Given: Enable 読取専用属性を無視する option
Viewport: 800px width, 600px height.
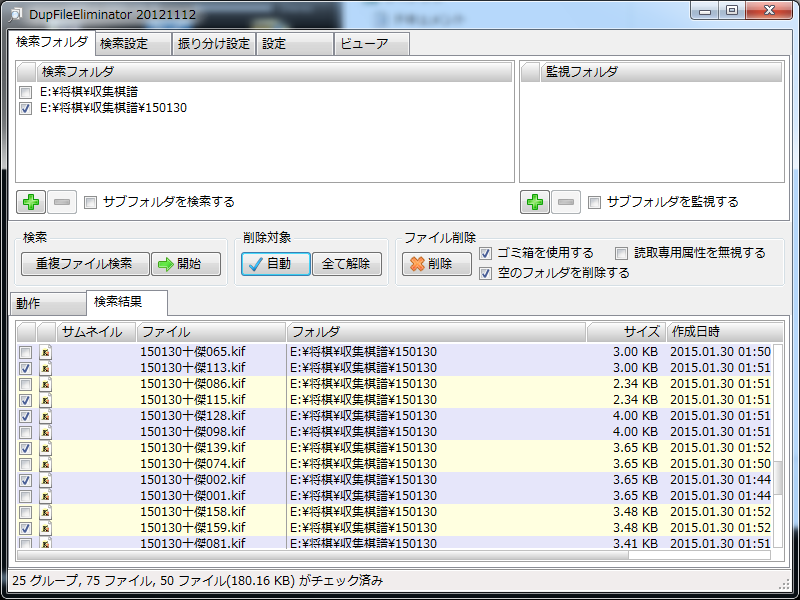Looking at the screenshot, I should (x=621, y=253).
